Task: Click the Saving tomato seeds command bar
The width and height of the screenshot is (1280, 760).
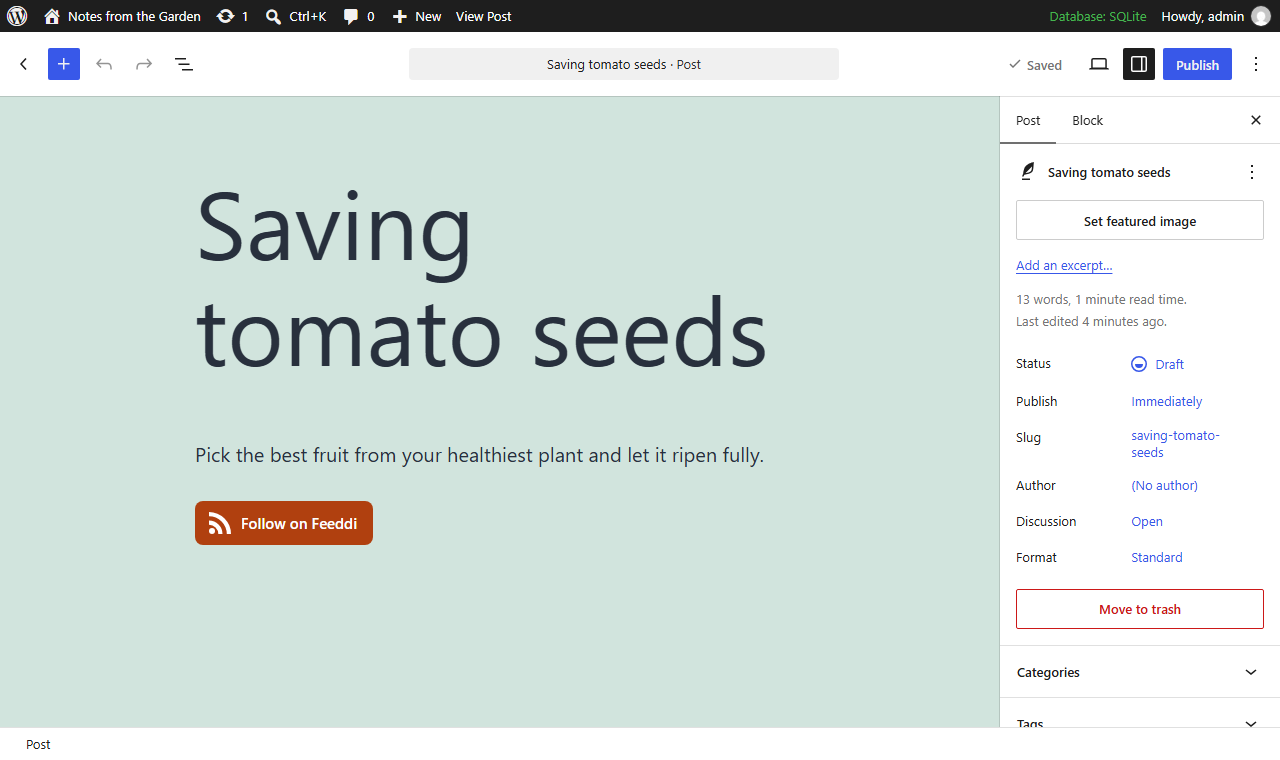Action: [624, 64]
